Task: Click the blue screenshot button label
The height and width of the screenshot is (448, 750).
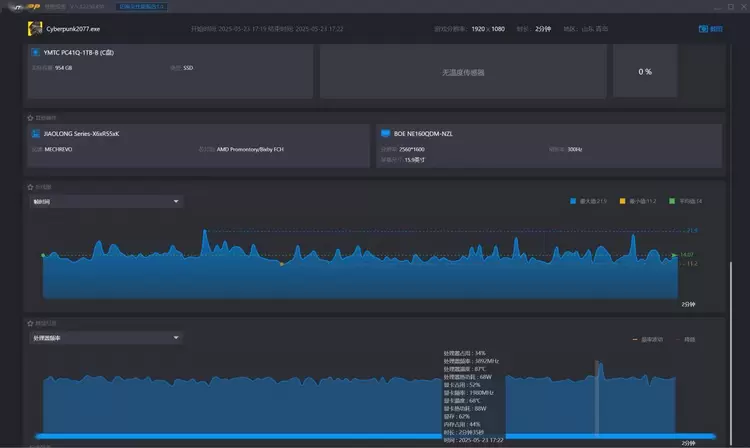Action: (x=716, y=29)
